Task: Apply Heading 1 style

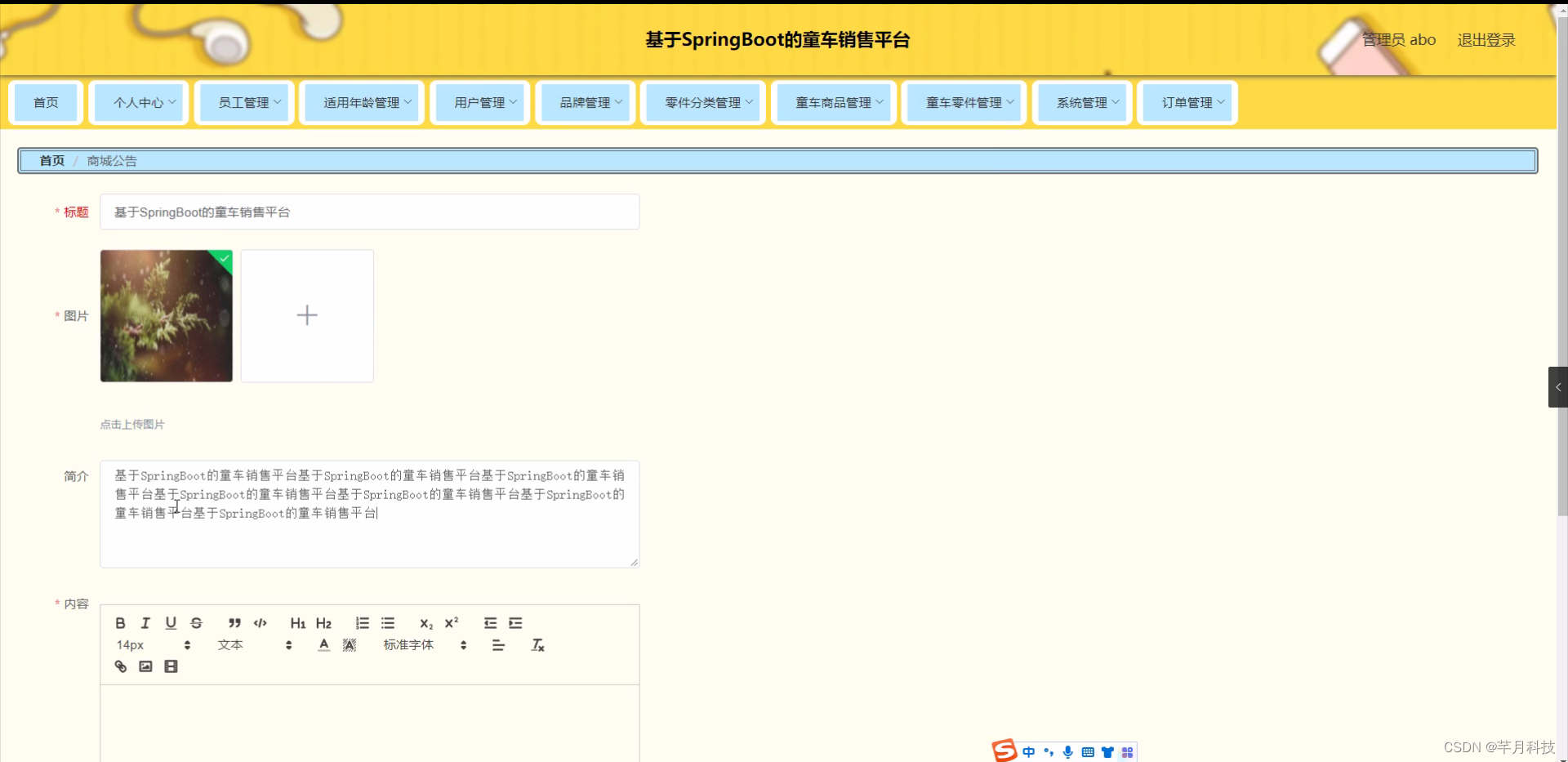Action: (x=298, y=623)
